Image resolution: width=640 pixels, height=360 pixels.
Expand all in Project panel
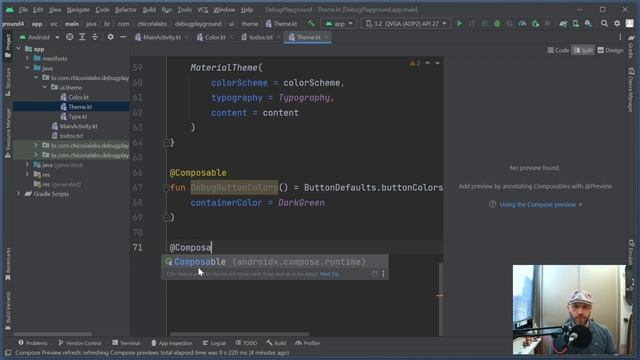[x=82, y=37]
